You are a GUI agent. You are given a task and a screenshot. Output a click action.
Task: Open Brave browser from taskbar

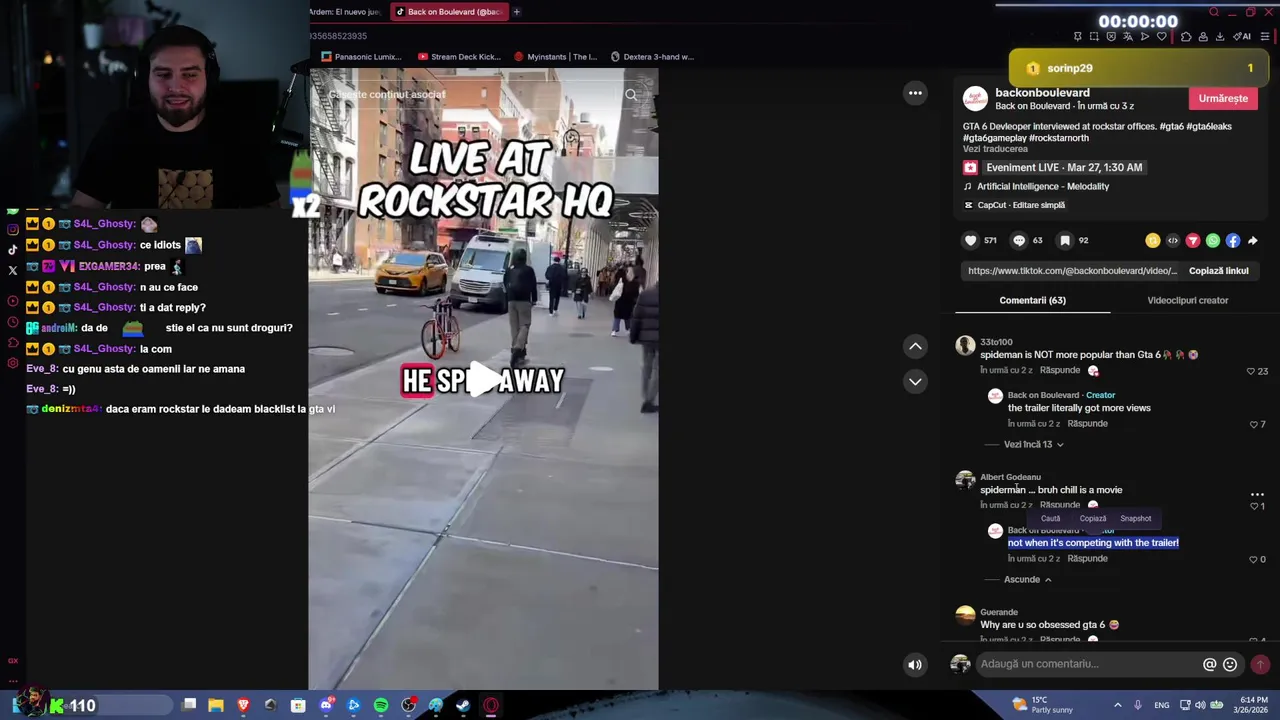pyautogui.click(x=243, y=705)
